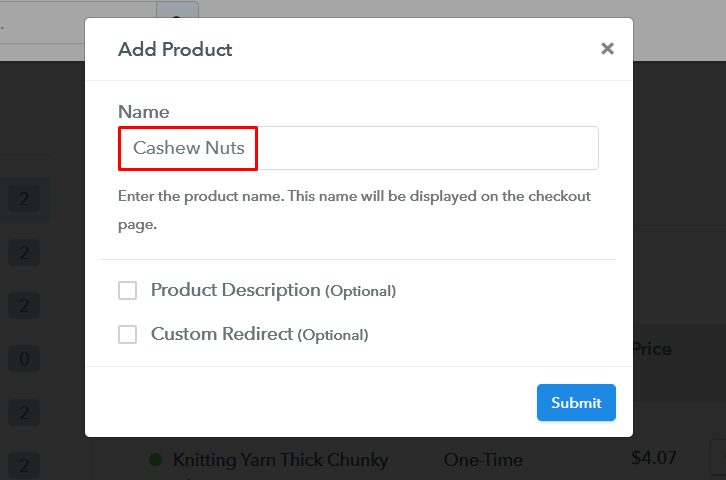Click the bottommost sidebar badge showing 2
Image resolution: width=726 pixels, height=480 pixels.
click(23, 464)
